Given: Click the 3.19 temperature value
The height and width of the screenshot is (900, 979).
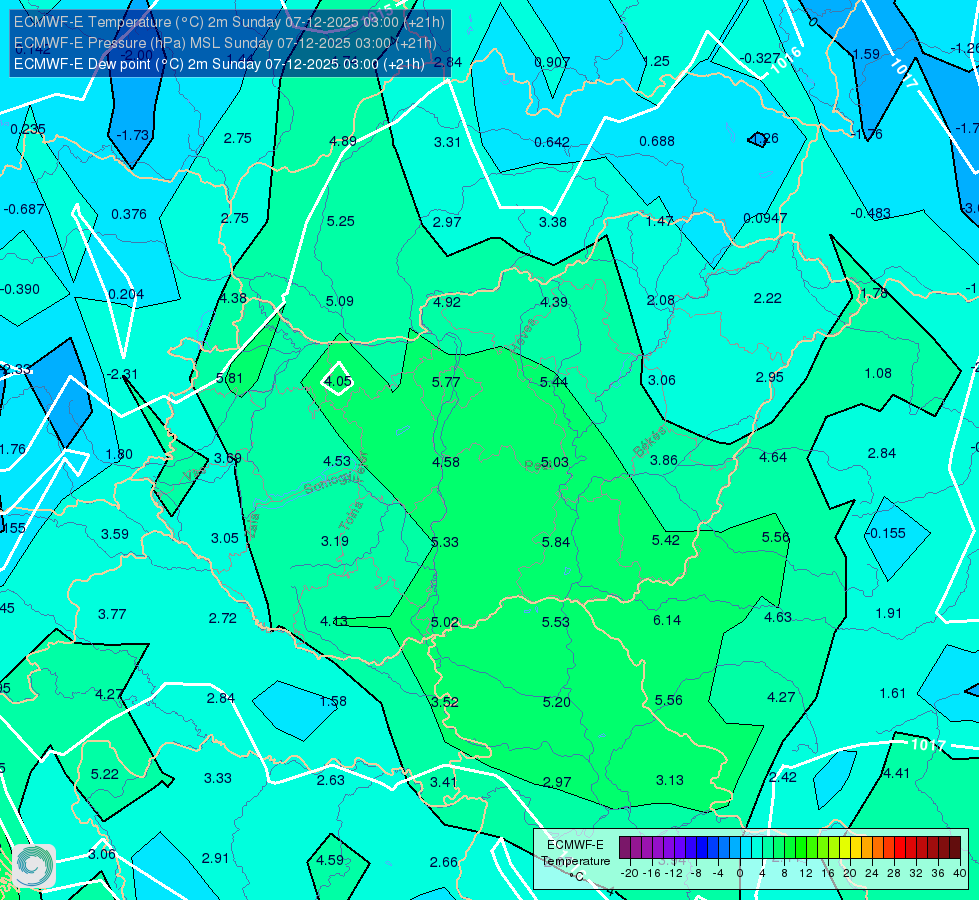Looking at the screenshot, I should coord(335,541).
